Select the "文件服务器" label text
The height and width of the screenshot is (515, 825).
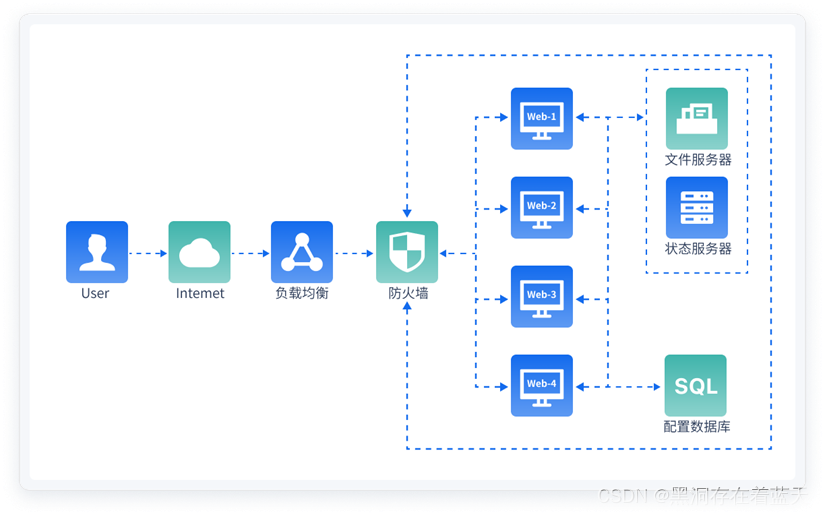coord(698,159)
